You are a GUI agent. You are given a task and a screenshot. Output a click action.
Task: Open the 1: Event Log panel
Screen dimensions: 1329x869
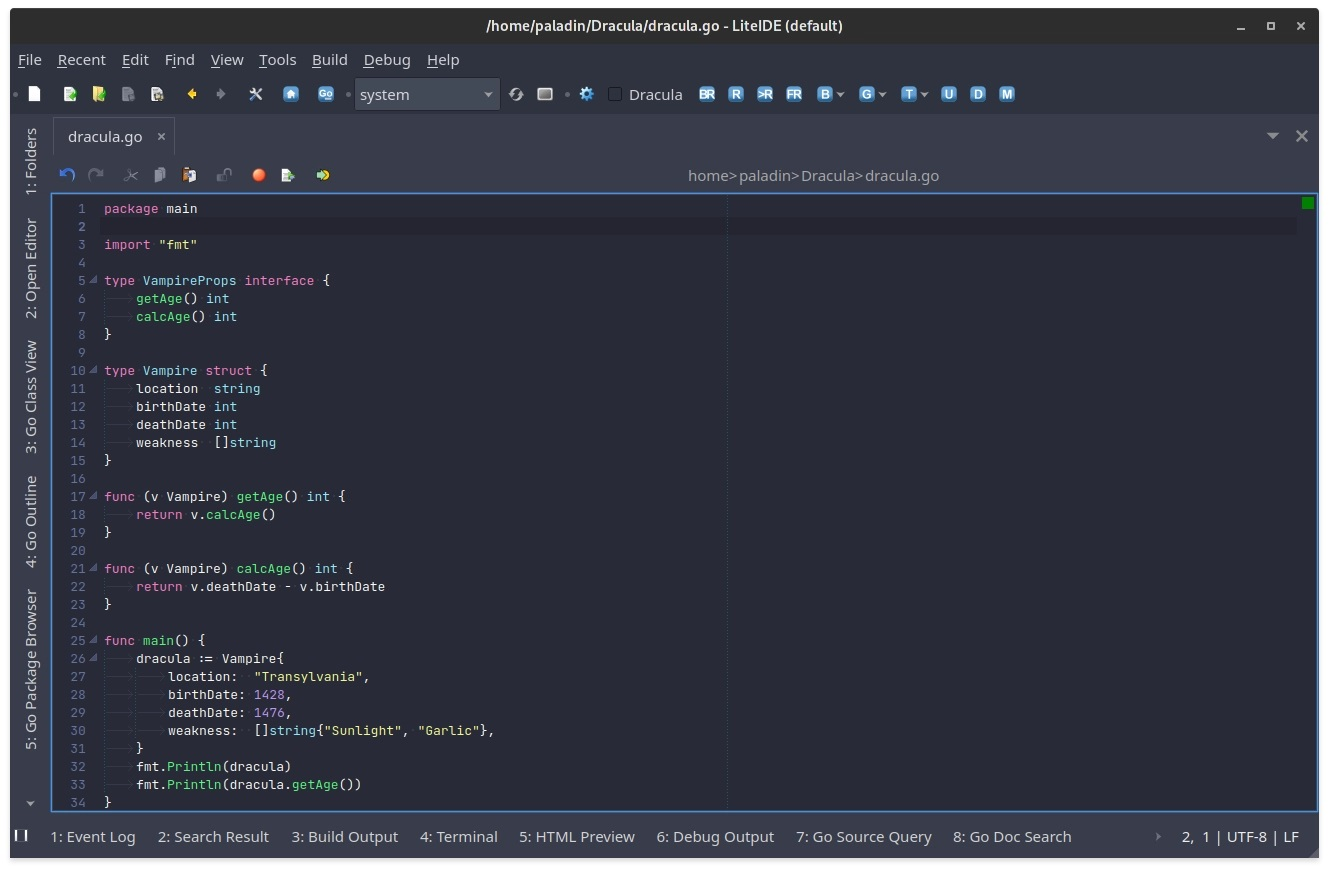93,837
